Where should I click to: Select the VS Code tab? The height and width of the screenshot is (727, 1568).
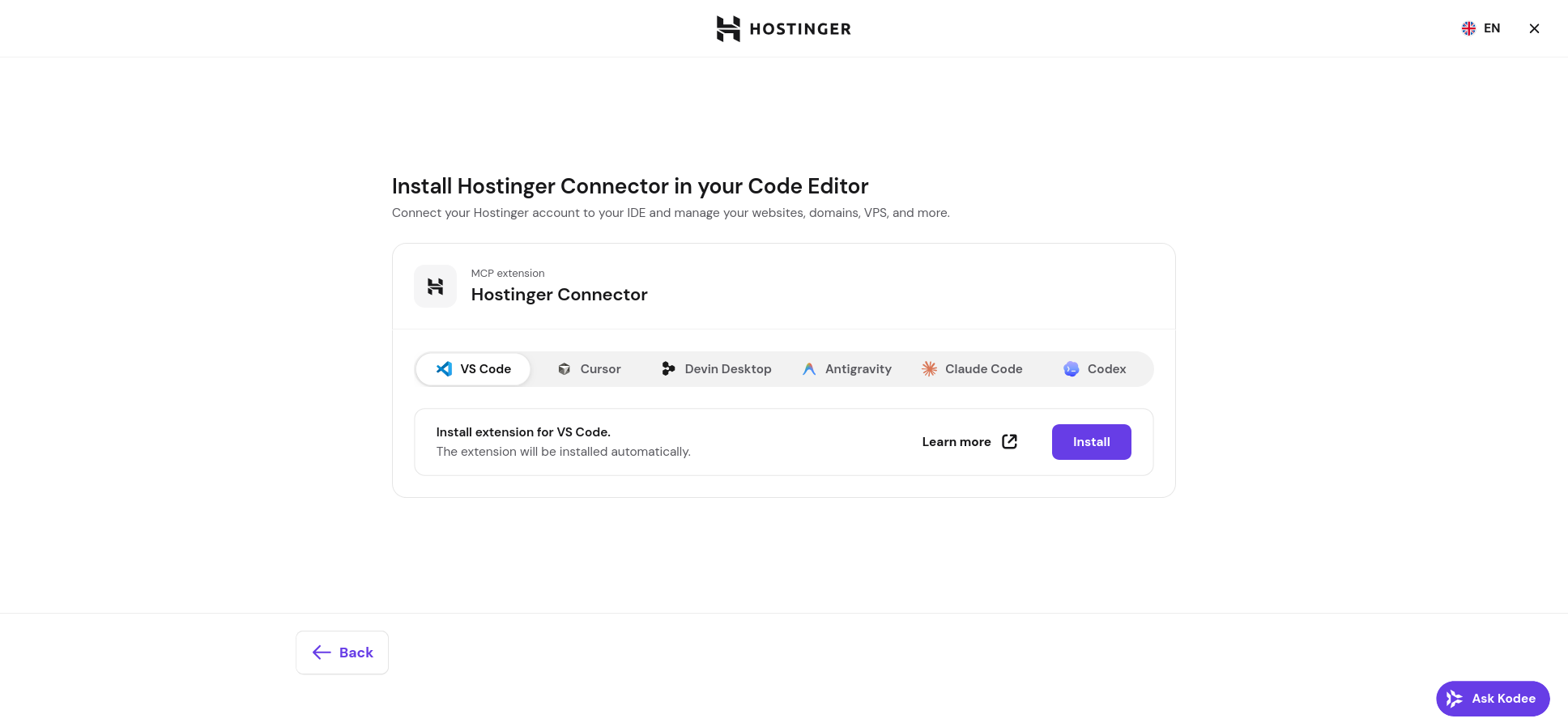(473, 369)
